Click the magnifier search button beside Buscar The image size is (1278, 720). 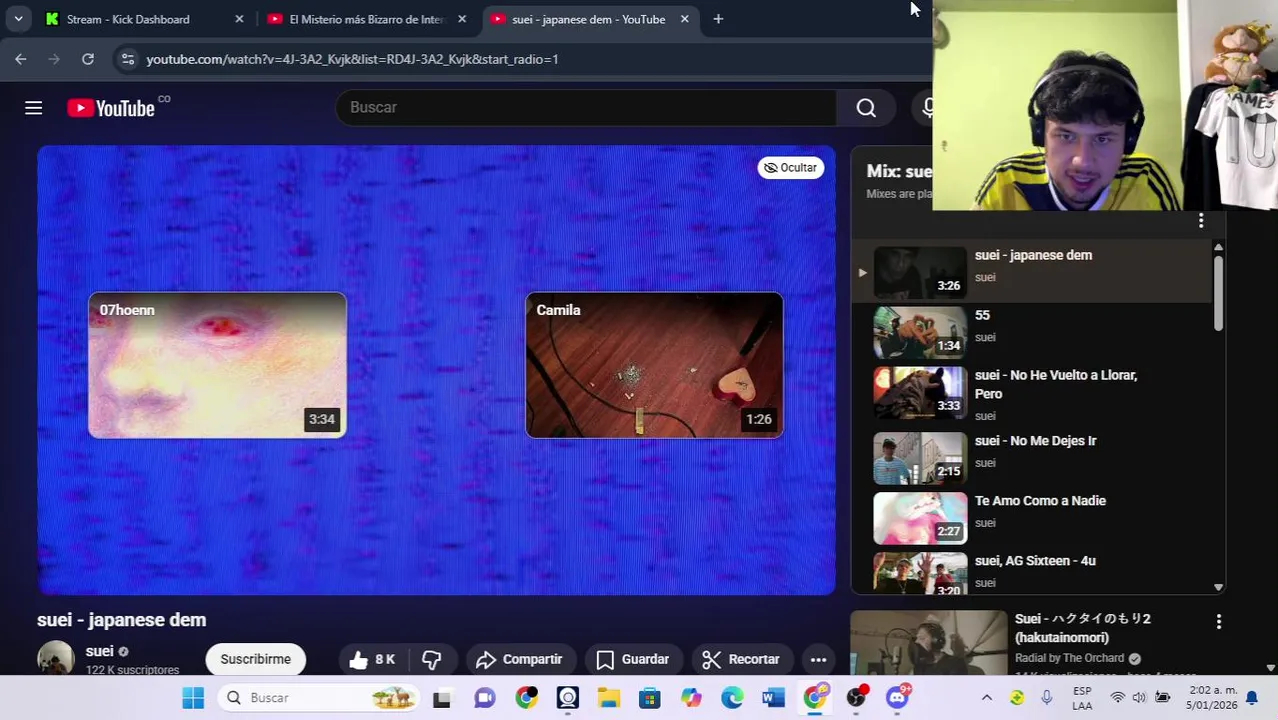point(866,107)
